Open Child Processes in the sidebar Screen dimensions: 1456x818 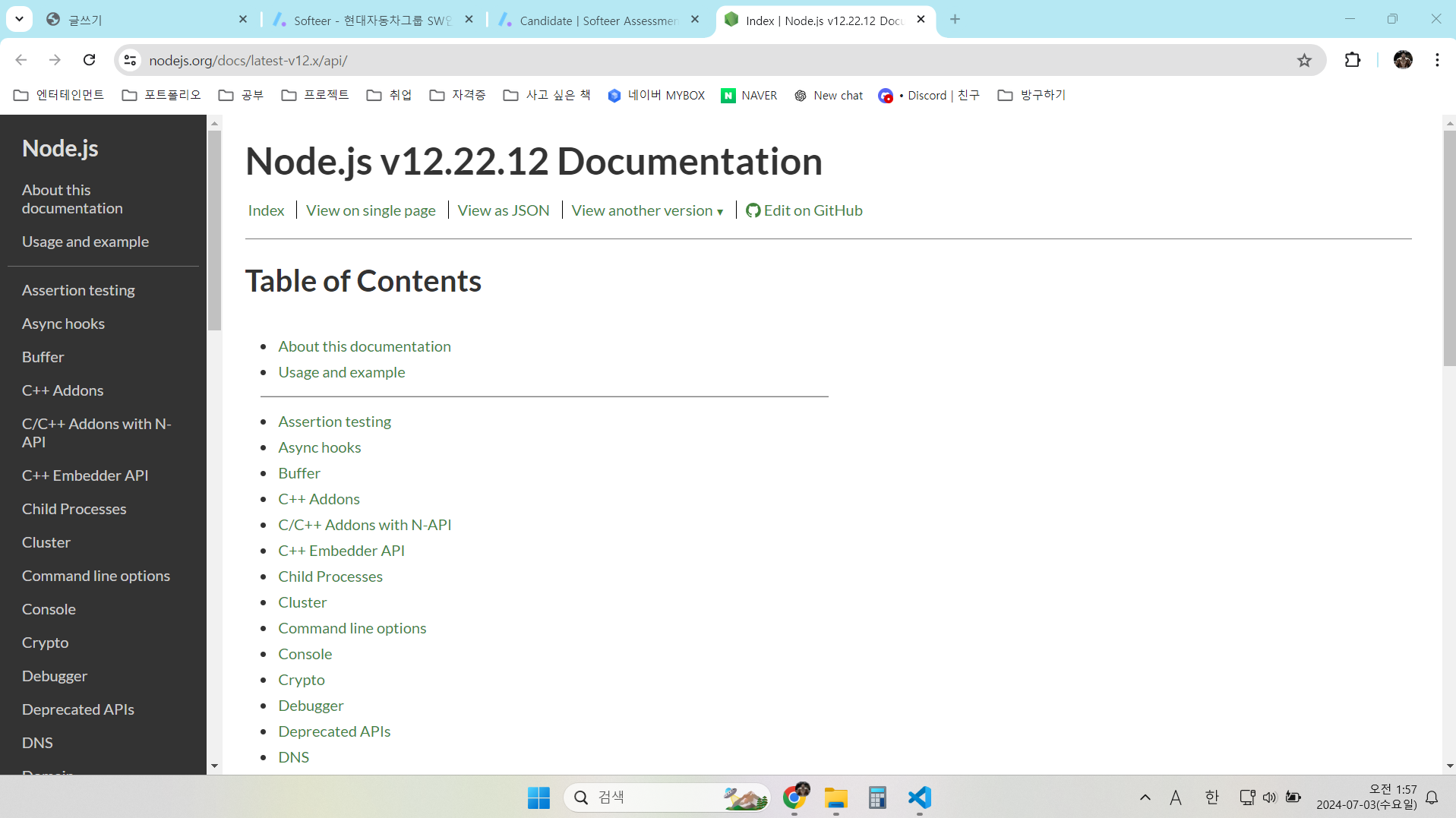74,509
